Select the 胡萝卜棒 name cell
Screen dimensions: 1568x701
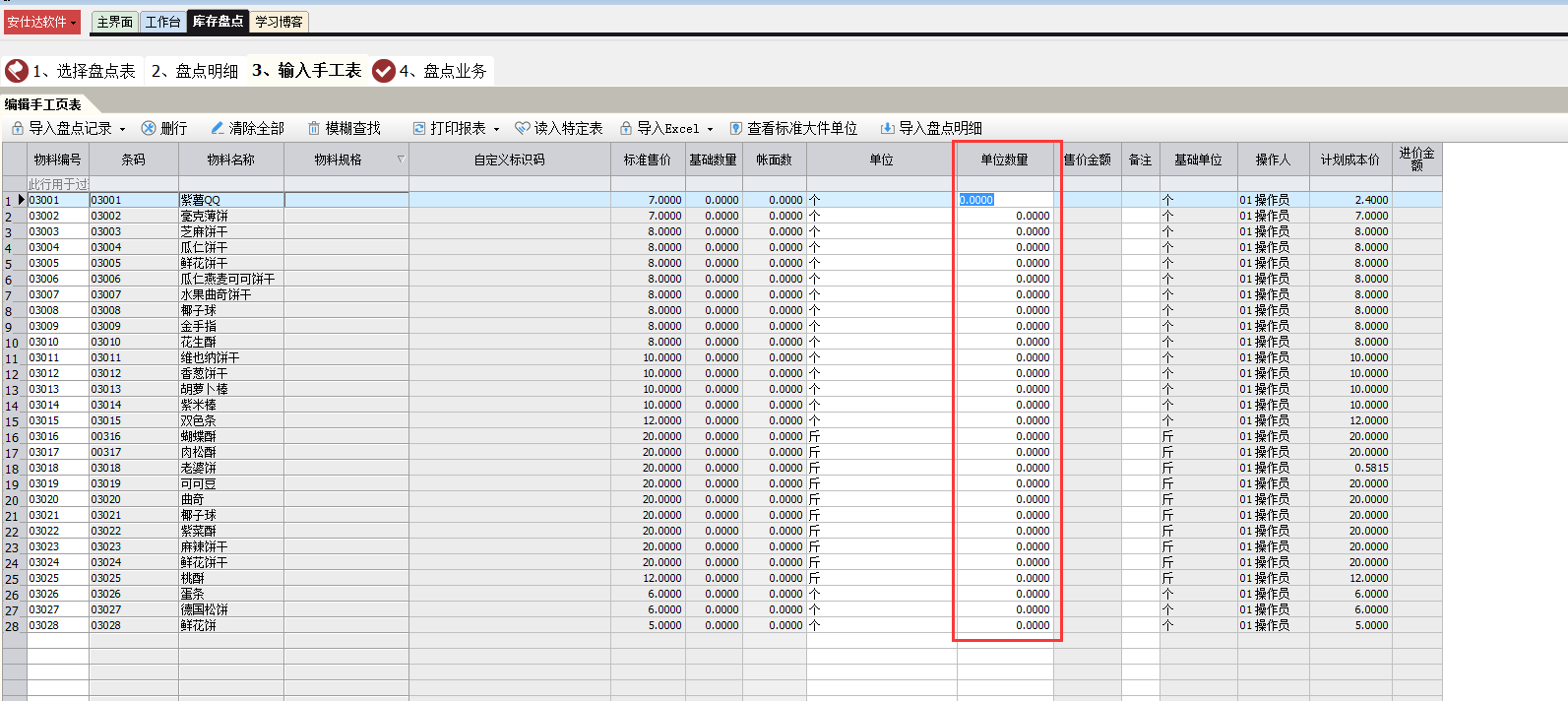pyautogui.click(x=231, y=389)
